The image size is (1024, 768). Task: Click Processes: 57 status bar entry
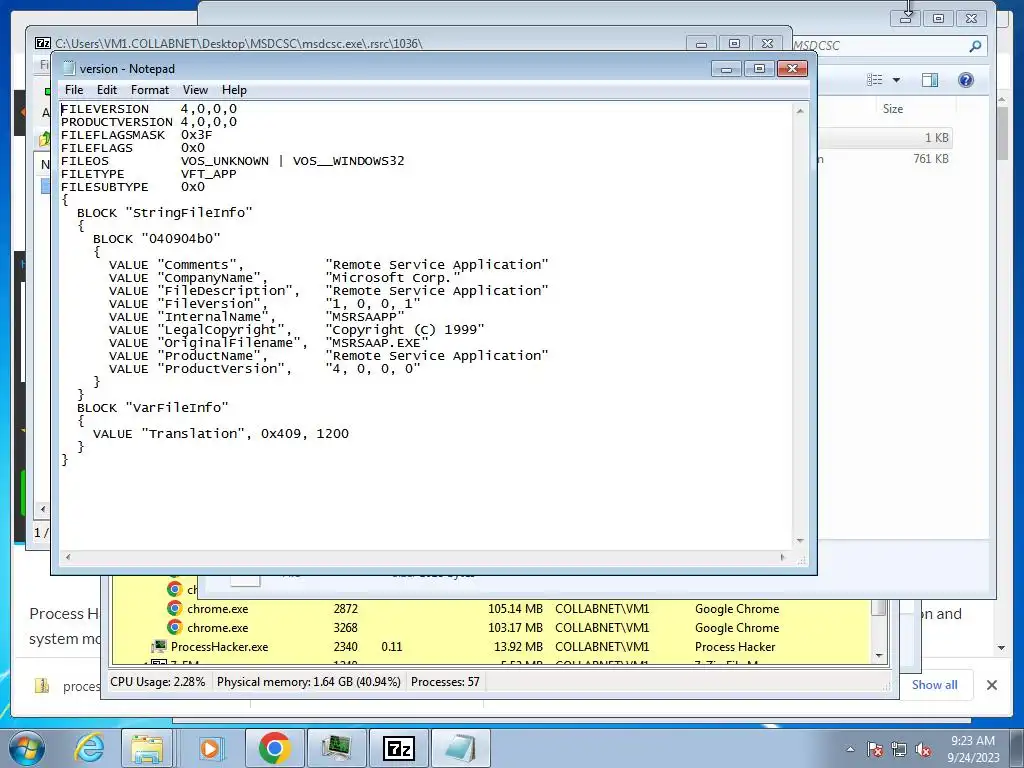tap(445, 682)
